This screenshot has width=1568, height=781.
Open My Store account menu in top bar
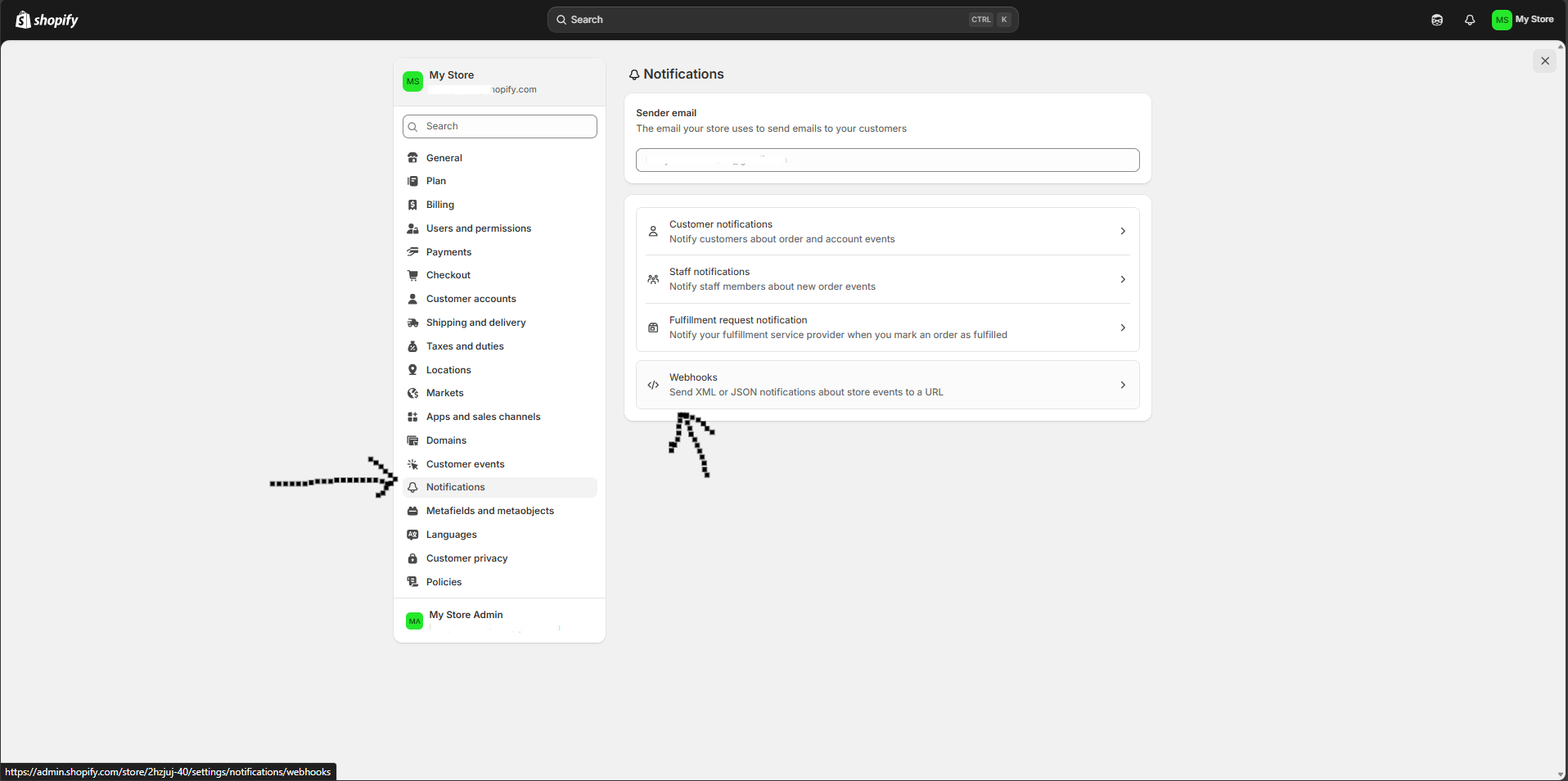[x=1523, y=20]
